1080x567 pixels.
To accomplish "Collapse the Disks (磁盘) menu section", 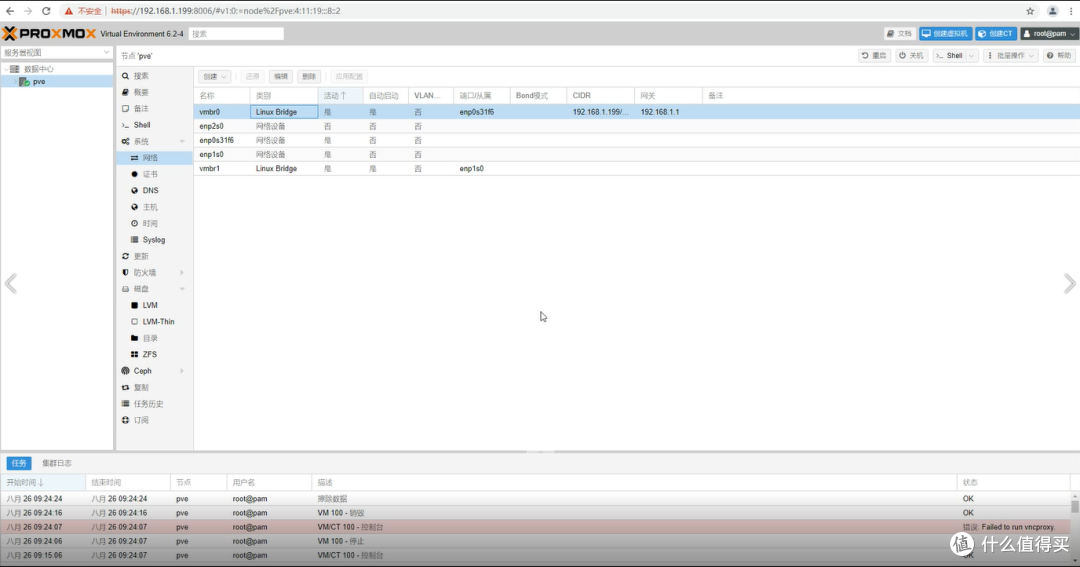I will tap(183, 289).
